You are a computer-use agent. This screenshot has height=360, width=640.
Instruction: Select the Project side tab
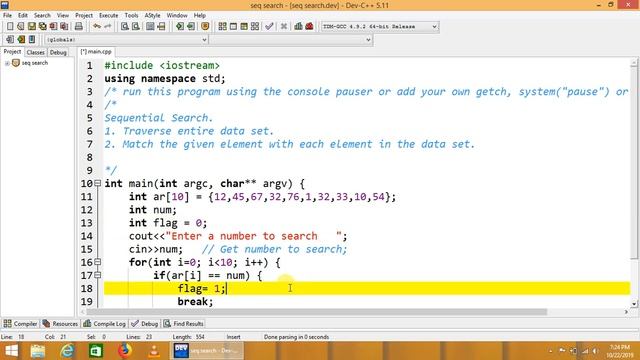point(12,52)
